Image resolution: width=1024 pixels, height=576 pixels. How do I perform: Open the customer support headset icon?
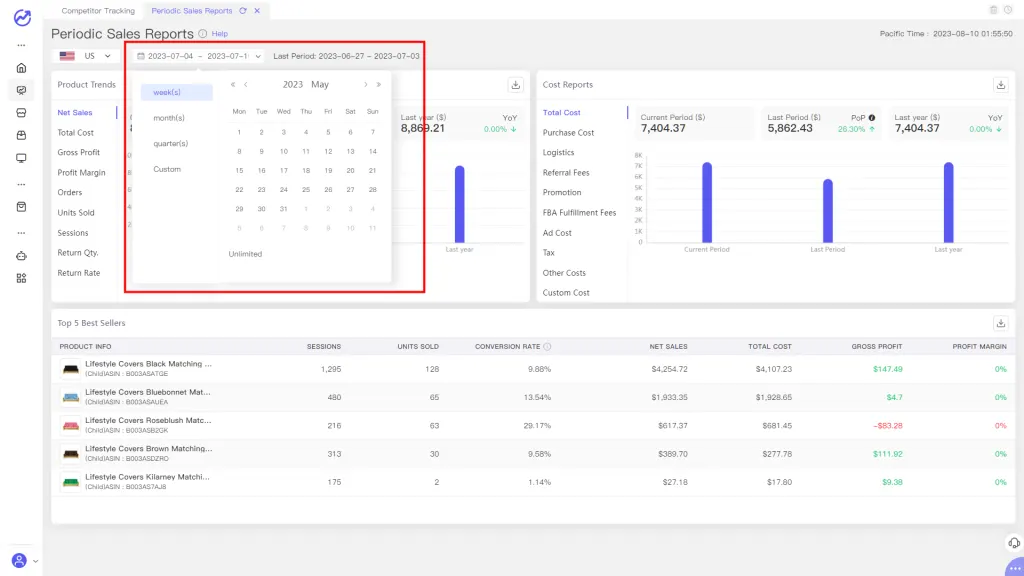coord(1014,543)
